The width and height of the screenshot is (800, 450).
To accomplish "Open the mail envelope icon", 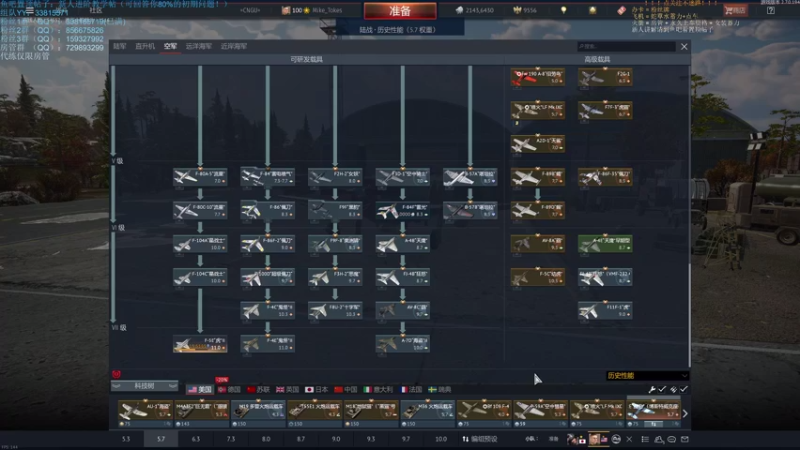I will [685, 439].
